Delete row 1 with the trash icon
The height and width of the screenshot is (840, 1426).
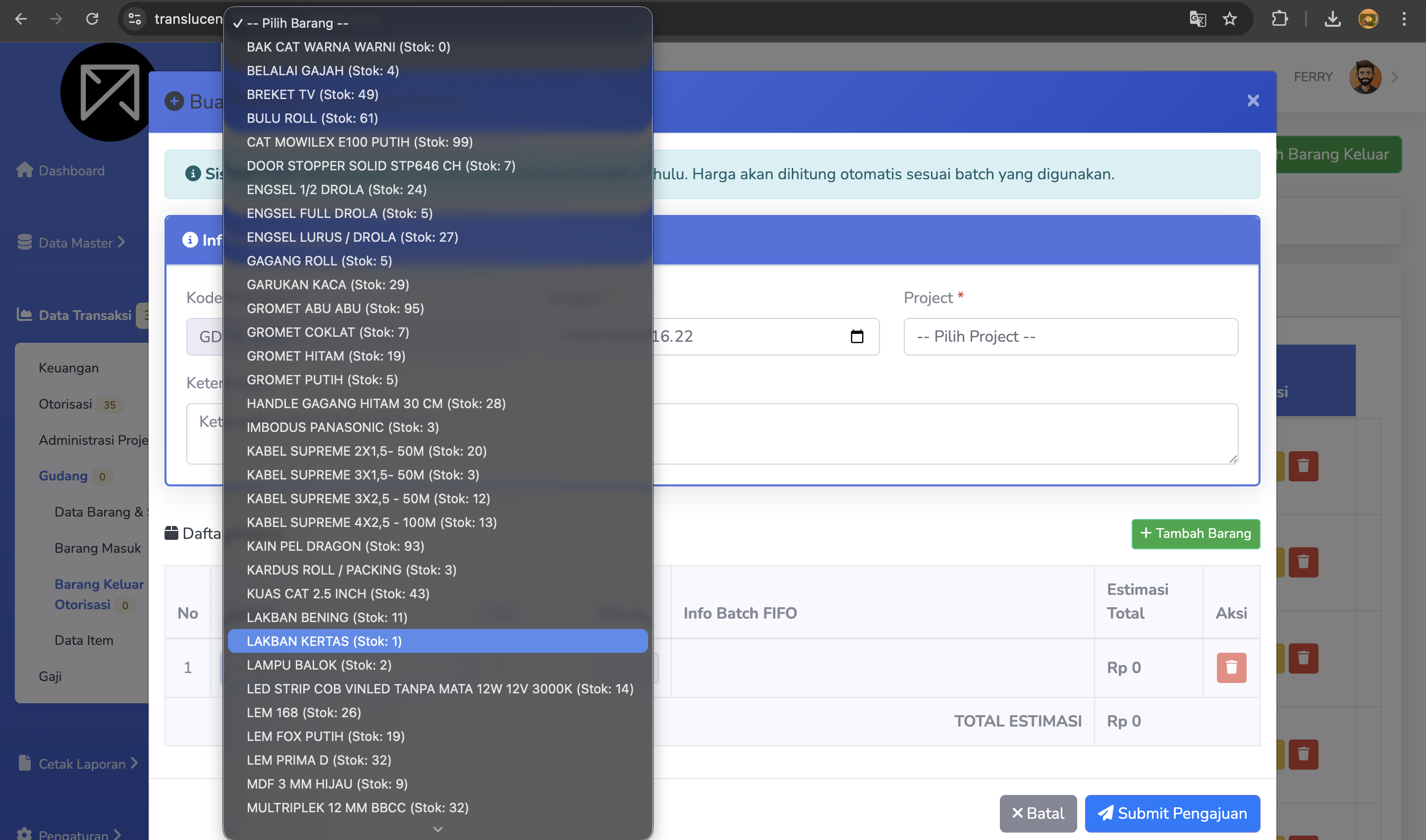point(1231,668)
